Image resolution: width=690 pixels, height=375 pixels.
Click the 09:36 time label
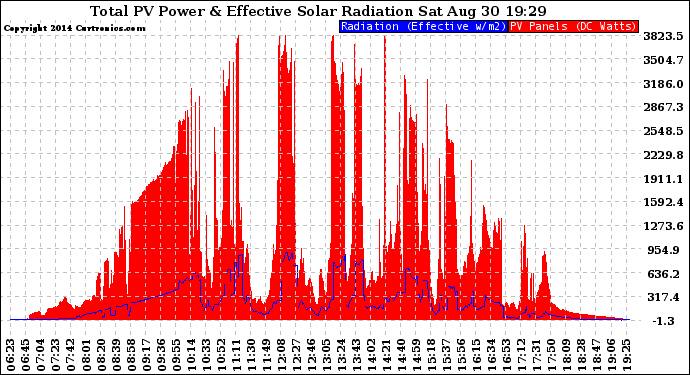tap(161, 354)
